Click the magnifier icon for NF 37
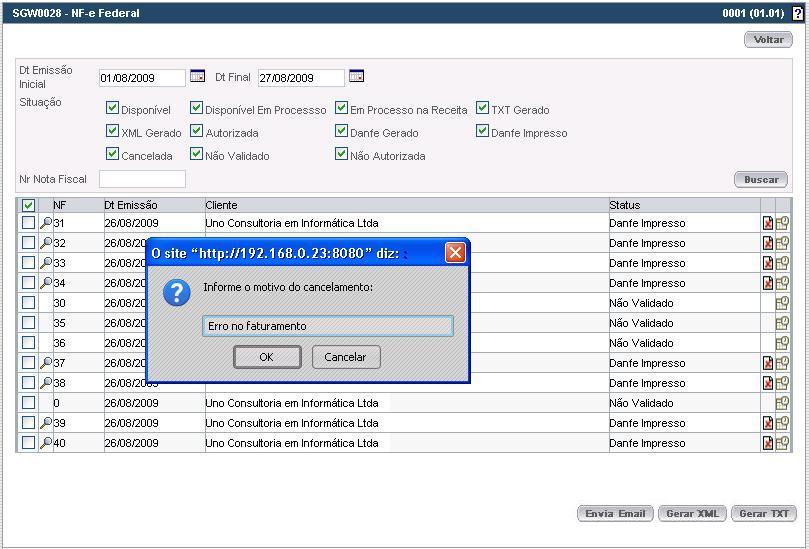The height and width of the screenshot is (549, 809). tap(46, 363)
